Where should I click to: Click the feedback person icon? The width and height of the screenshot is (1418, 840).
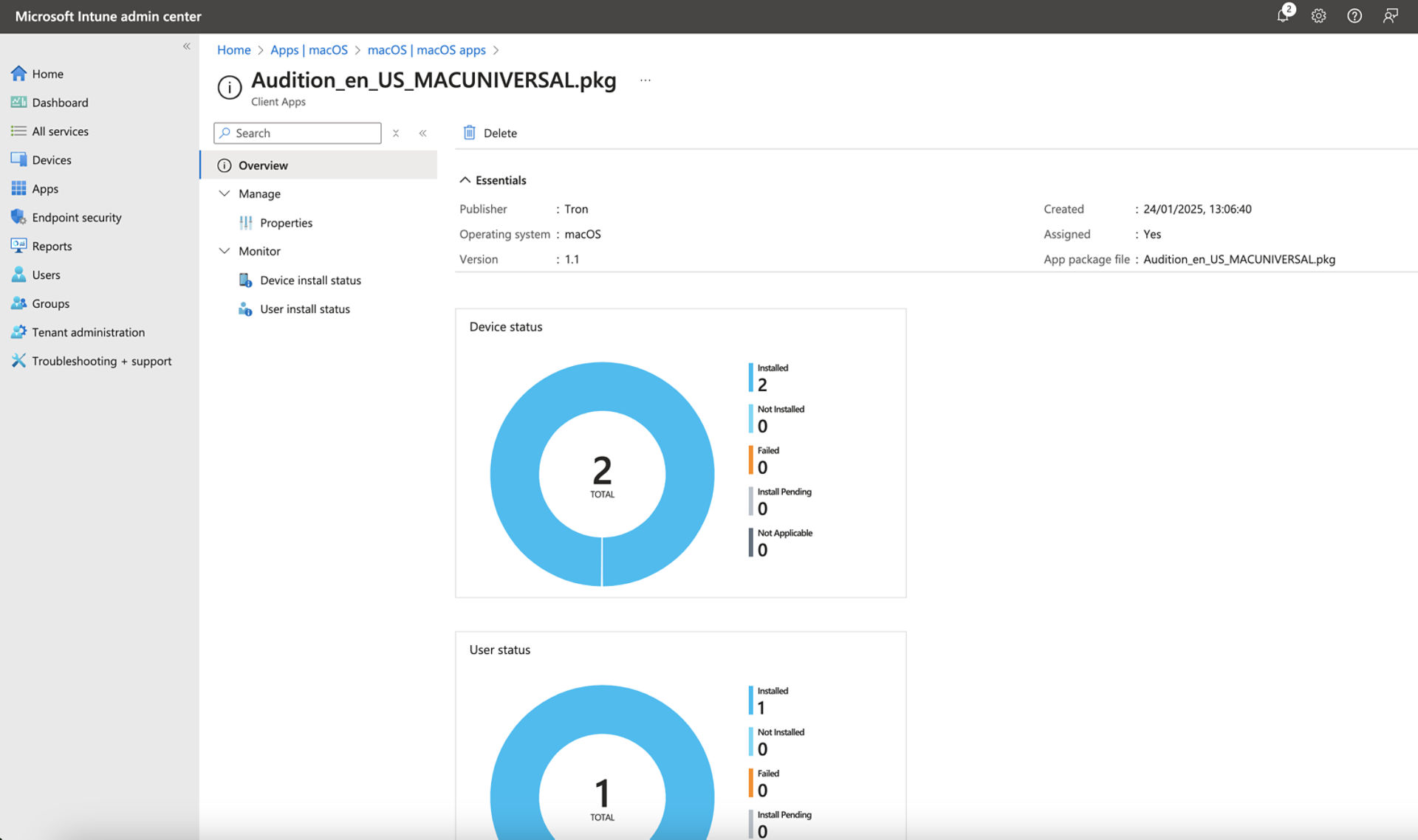pos(1390,16)
